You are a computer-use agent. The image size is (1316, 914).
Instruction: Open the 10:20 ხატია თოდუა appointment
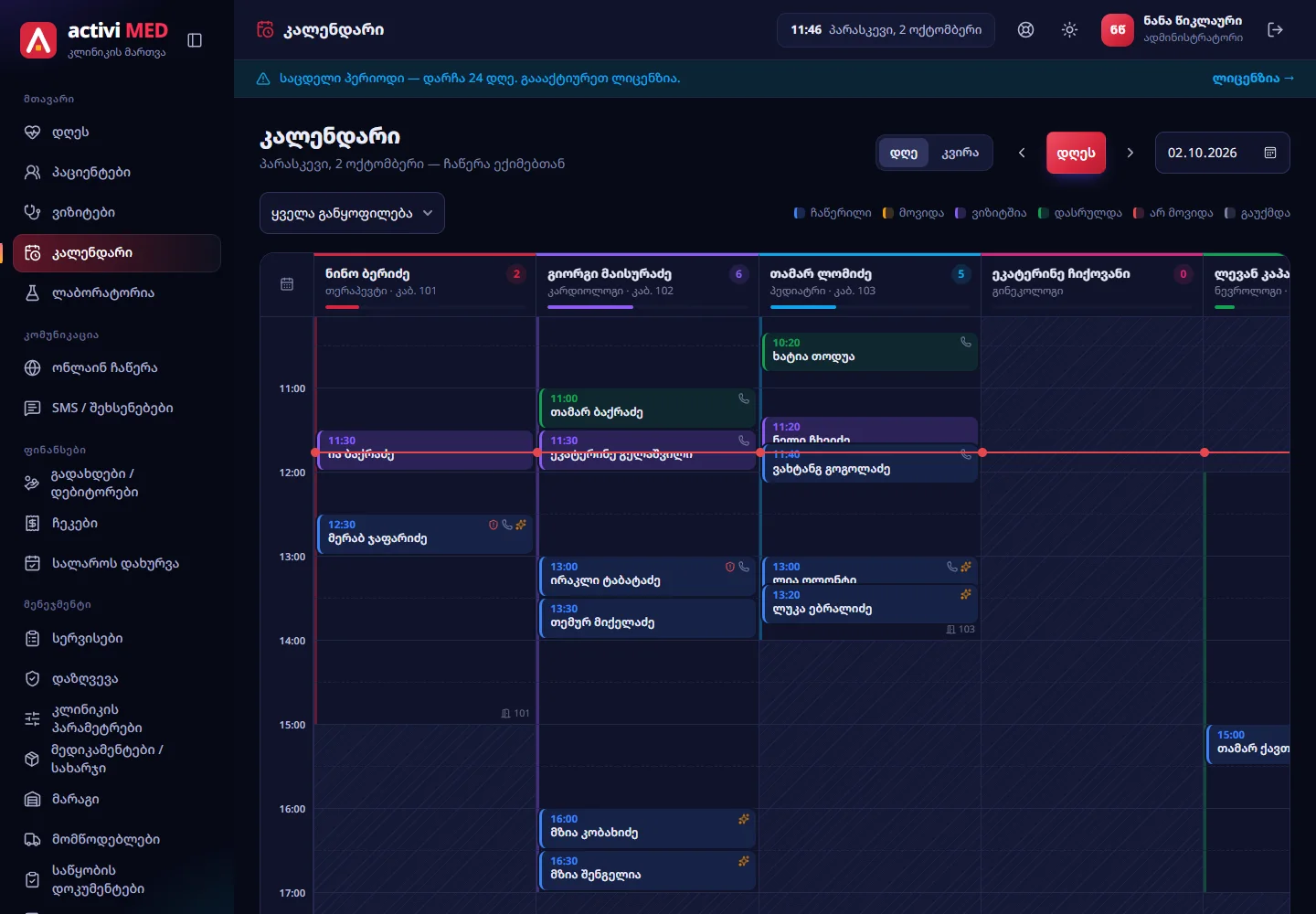click(x=870, y=352)
